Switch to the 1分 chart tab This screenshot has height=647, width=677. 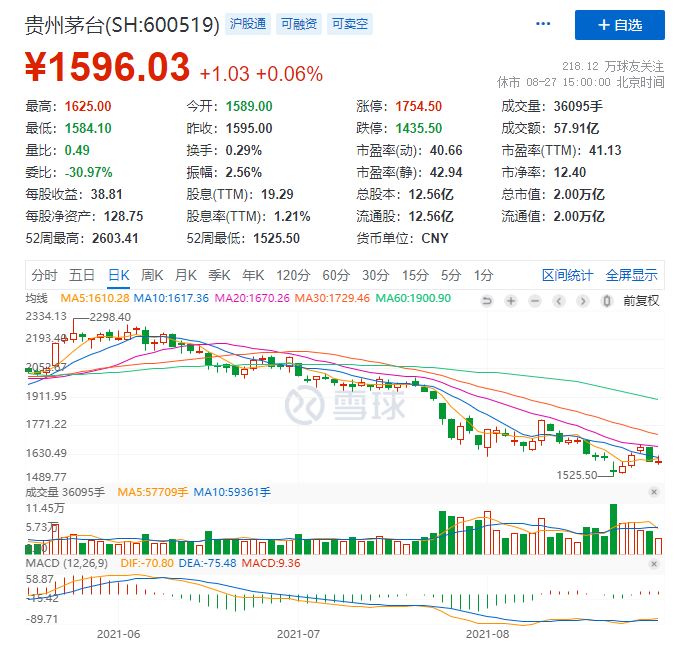pos(483,275)
